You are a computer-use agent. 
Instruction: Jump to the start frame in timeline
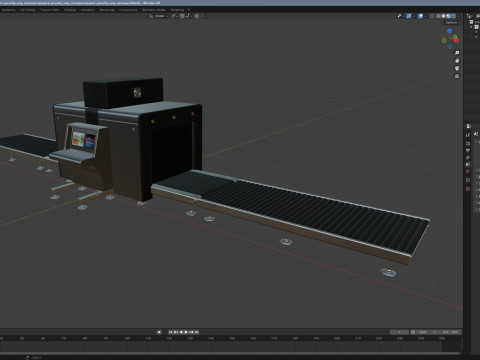point(171,332)
